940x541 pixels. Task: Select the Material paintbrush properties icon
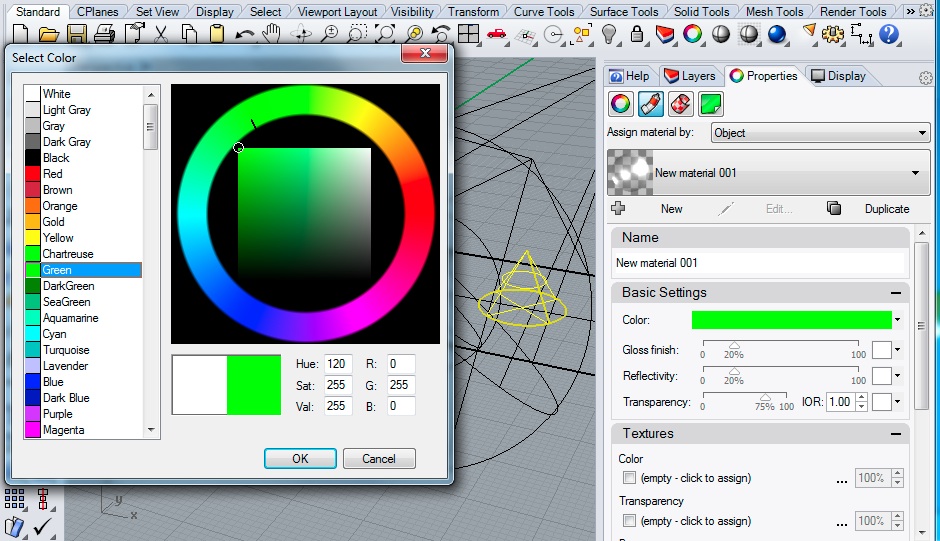pos(650,104)
